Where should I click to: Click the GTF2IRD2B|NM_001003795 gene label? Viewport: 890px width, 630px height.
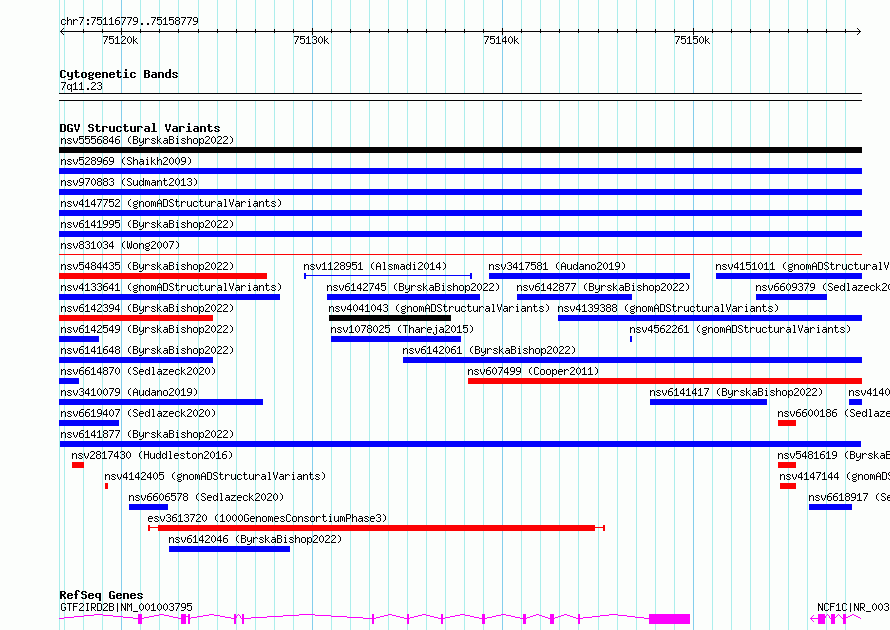coord(126,607)
